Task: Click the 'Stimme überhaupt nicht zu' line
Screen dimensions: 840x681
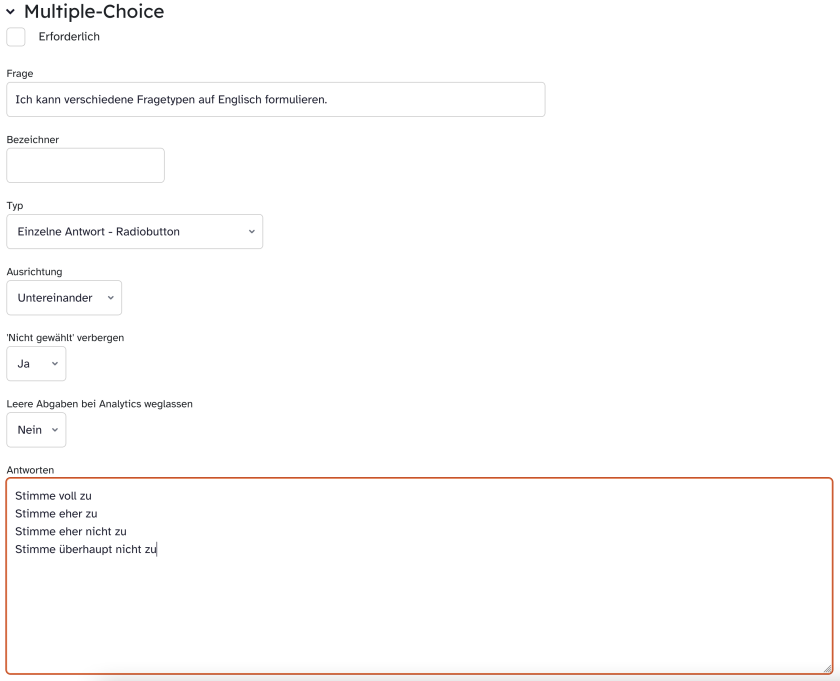Action: pos(86,550)
